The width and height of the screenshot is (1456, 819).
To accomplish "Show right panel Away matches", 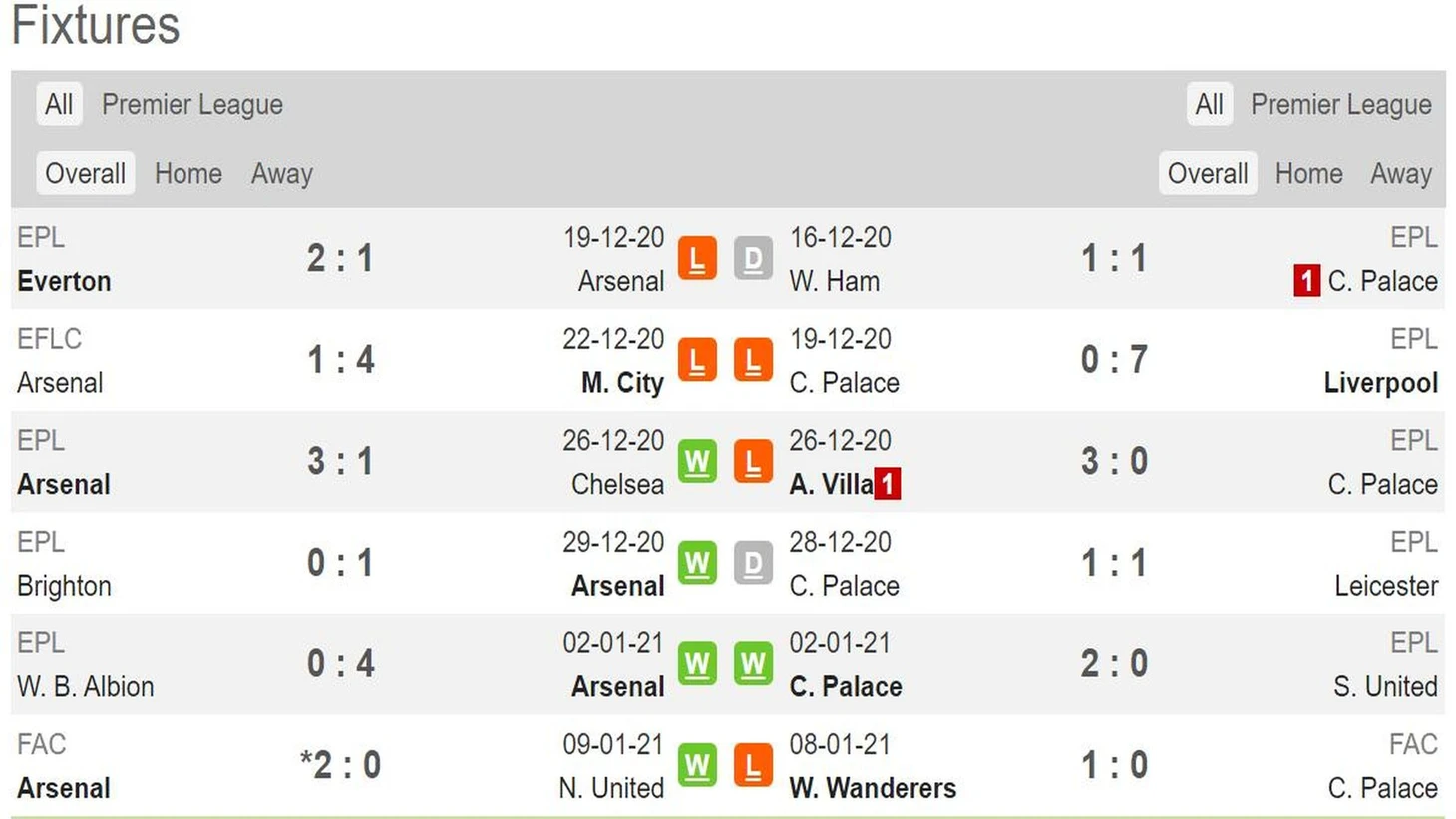I will pos(1400,173).
